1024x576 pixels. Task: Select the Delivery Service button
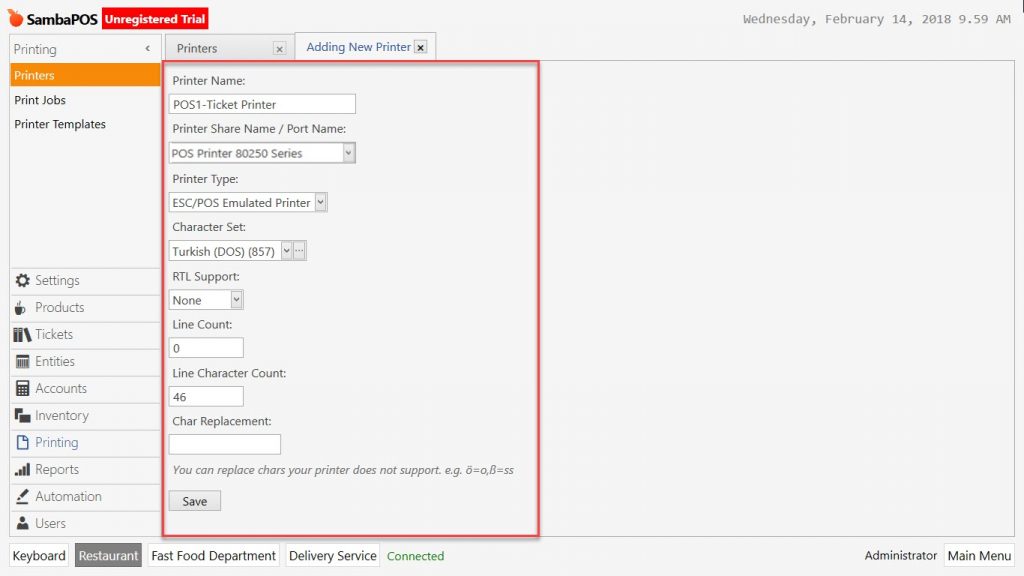point(333,556)
